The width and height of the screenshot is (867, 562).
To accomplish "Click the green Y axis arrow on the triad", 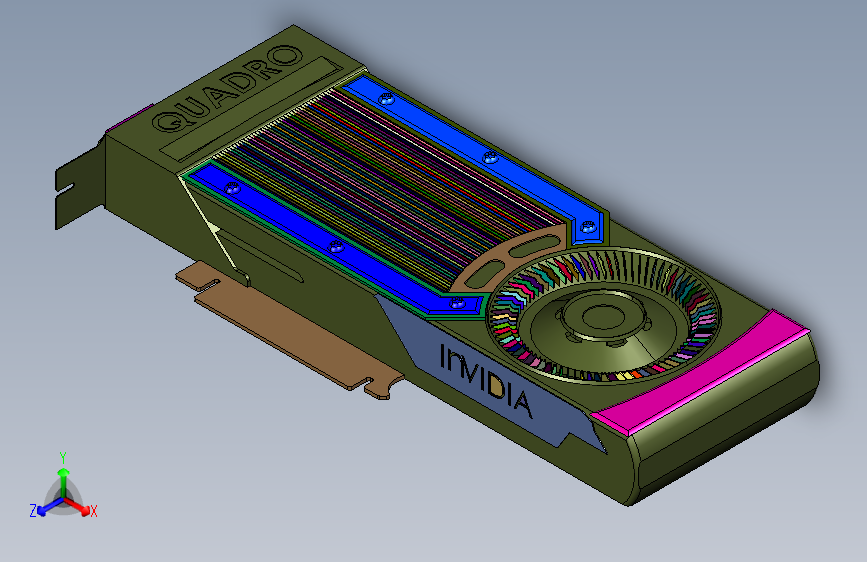I will tap(64, 482).
